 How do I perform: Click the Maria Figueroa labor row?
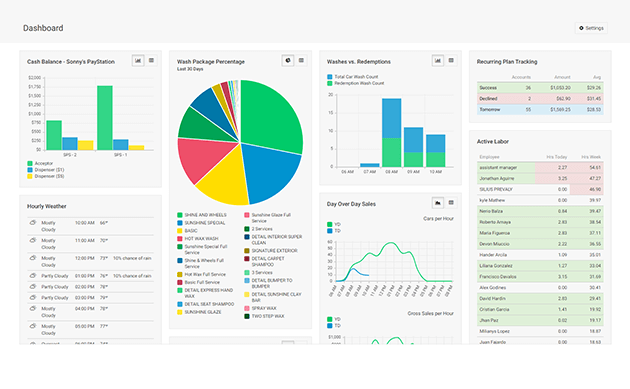point(540,233)
